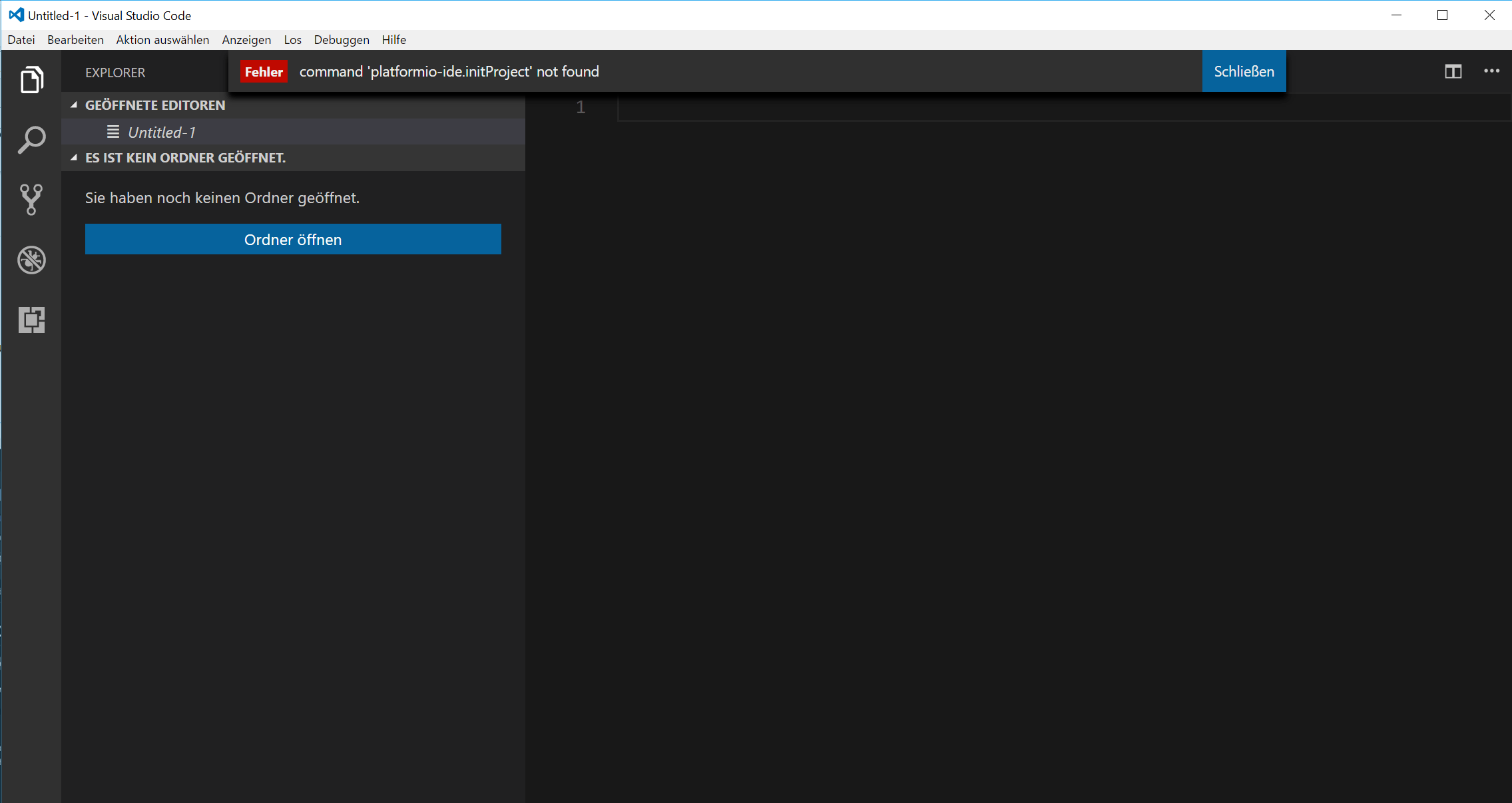1512x803 pixels.
Task: Maximize the Visual Studio Code window
Action: click(x=1442, y=15)
